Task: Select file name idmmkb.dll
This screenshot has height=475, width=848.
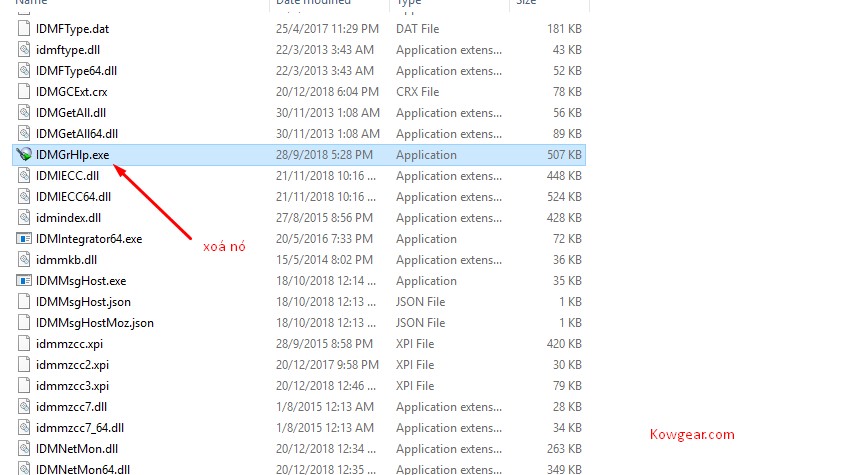Action: [x=67, y=260]
